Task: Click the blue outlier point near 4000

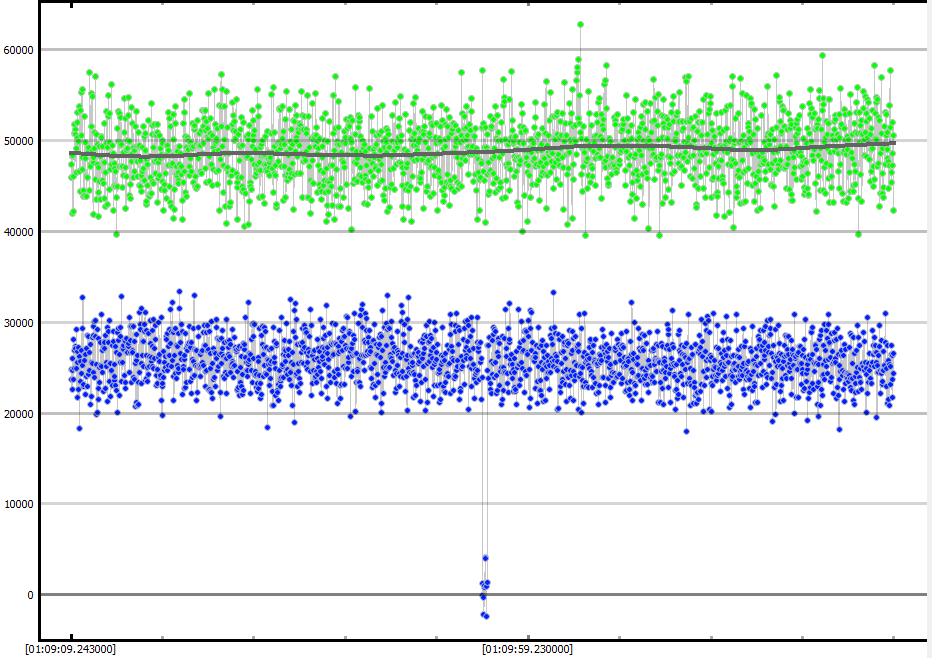Action: pyautogui.click(x=485, y=558)
